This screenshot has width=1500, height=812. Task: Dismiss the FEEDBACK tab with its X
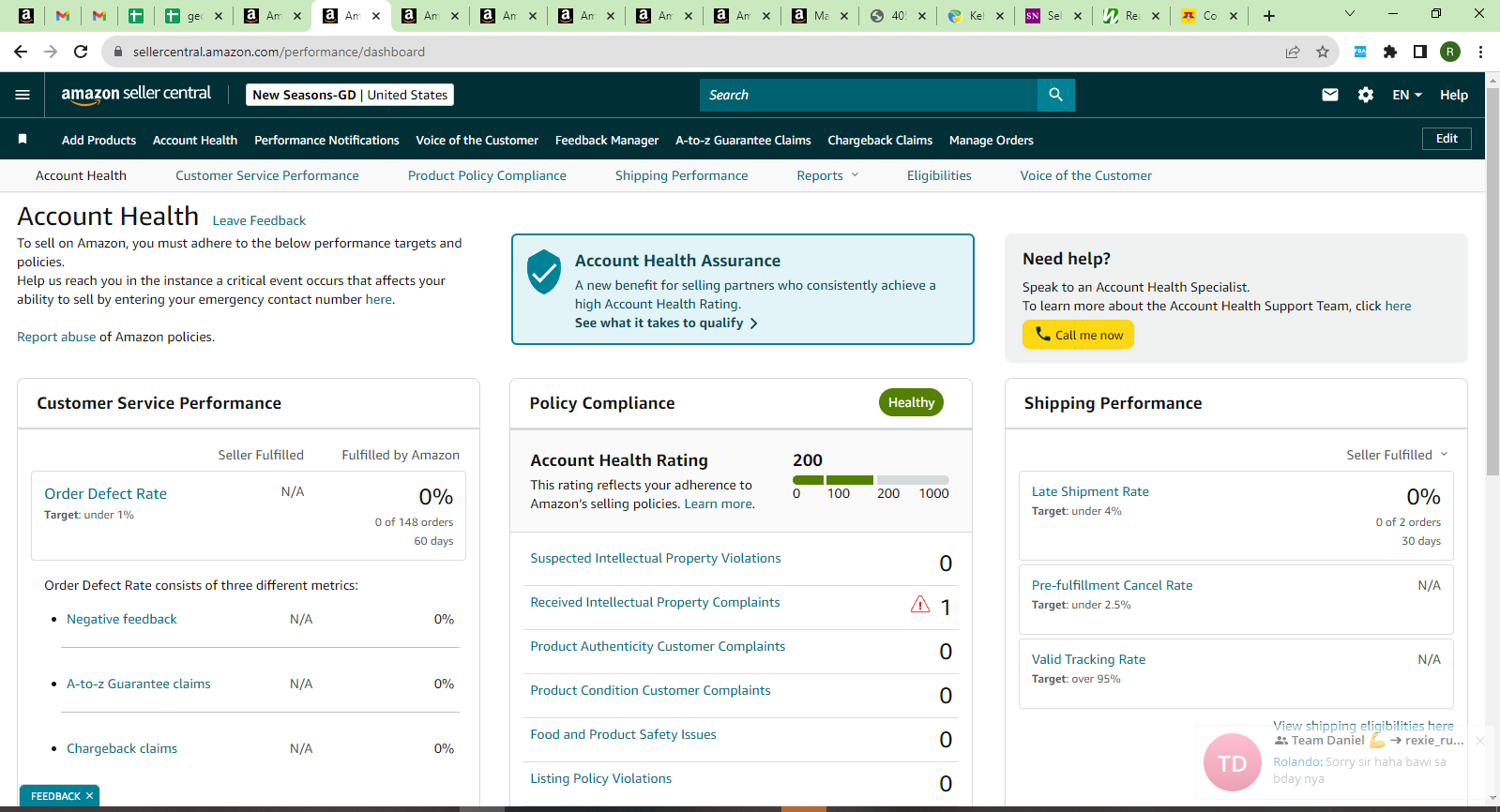coord(90,796)
